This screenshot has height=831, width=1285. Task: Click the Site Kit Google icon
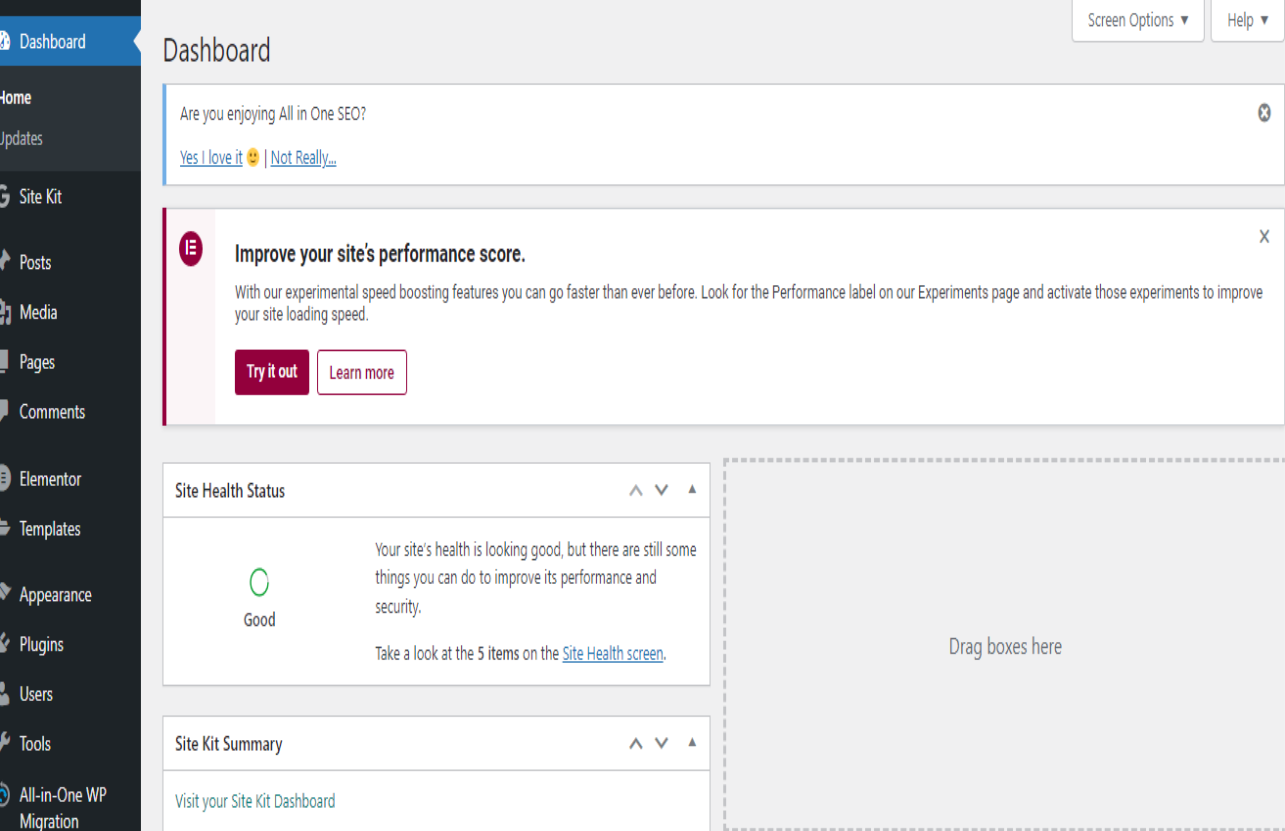[x=3, y=197]
